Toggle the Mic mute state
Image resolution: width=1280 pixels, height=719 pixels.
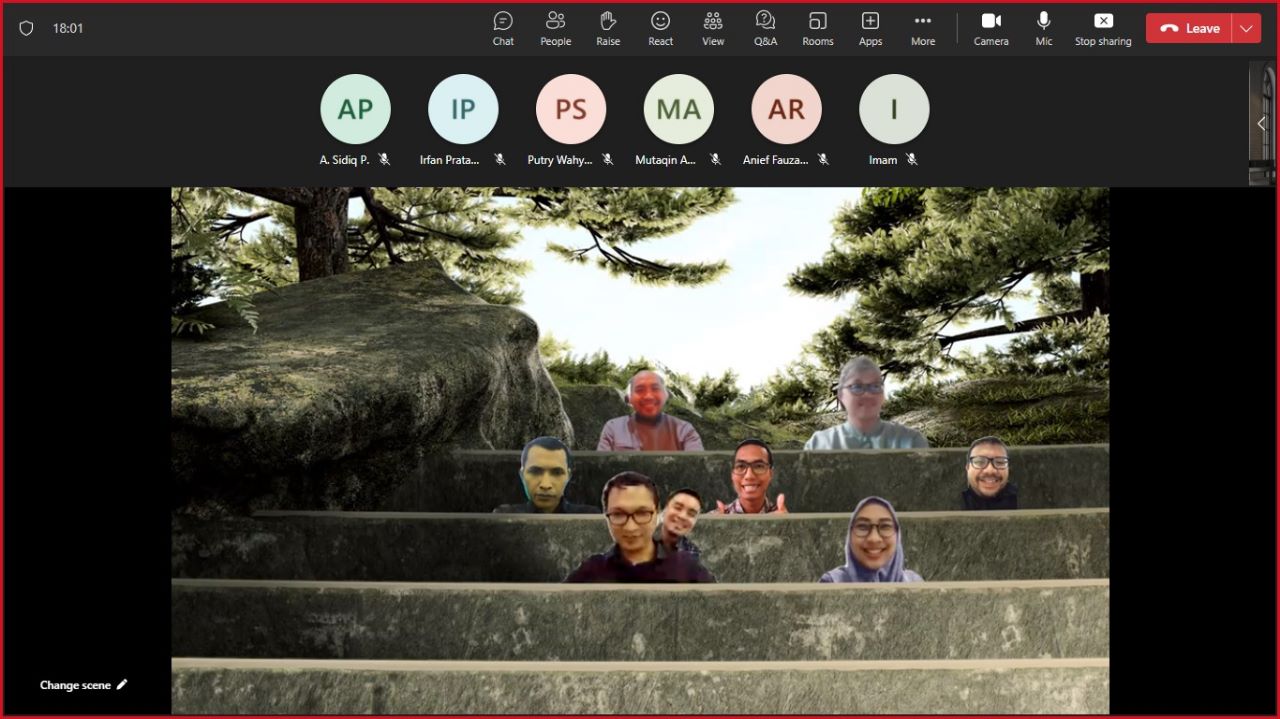[x=1044, y=28]
